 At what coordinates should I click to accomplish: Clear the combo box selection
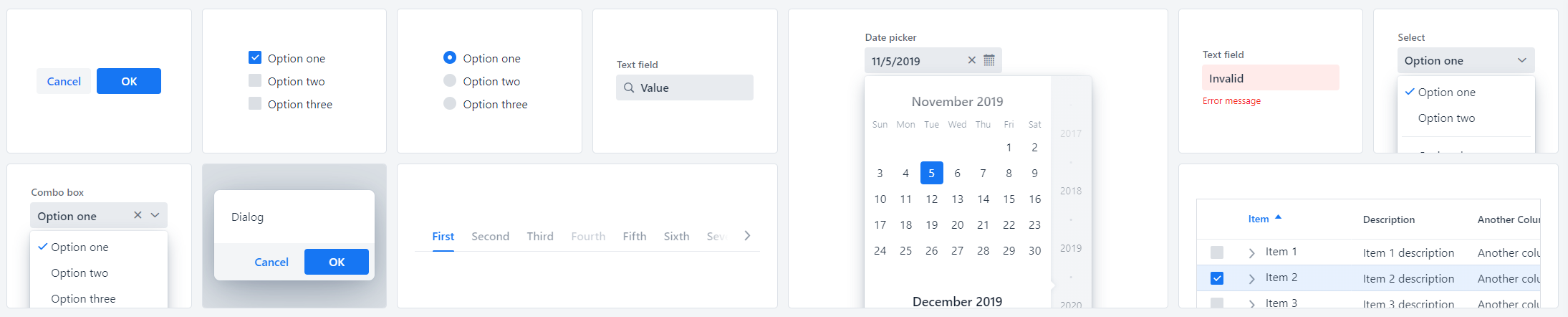138,215
